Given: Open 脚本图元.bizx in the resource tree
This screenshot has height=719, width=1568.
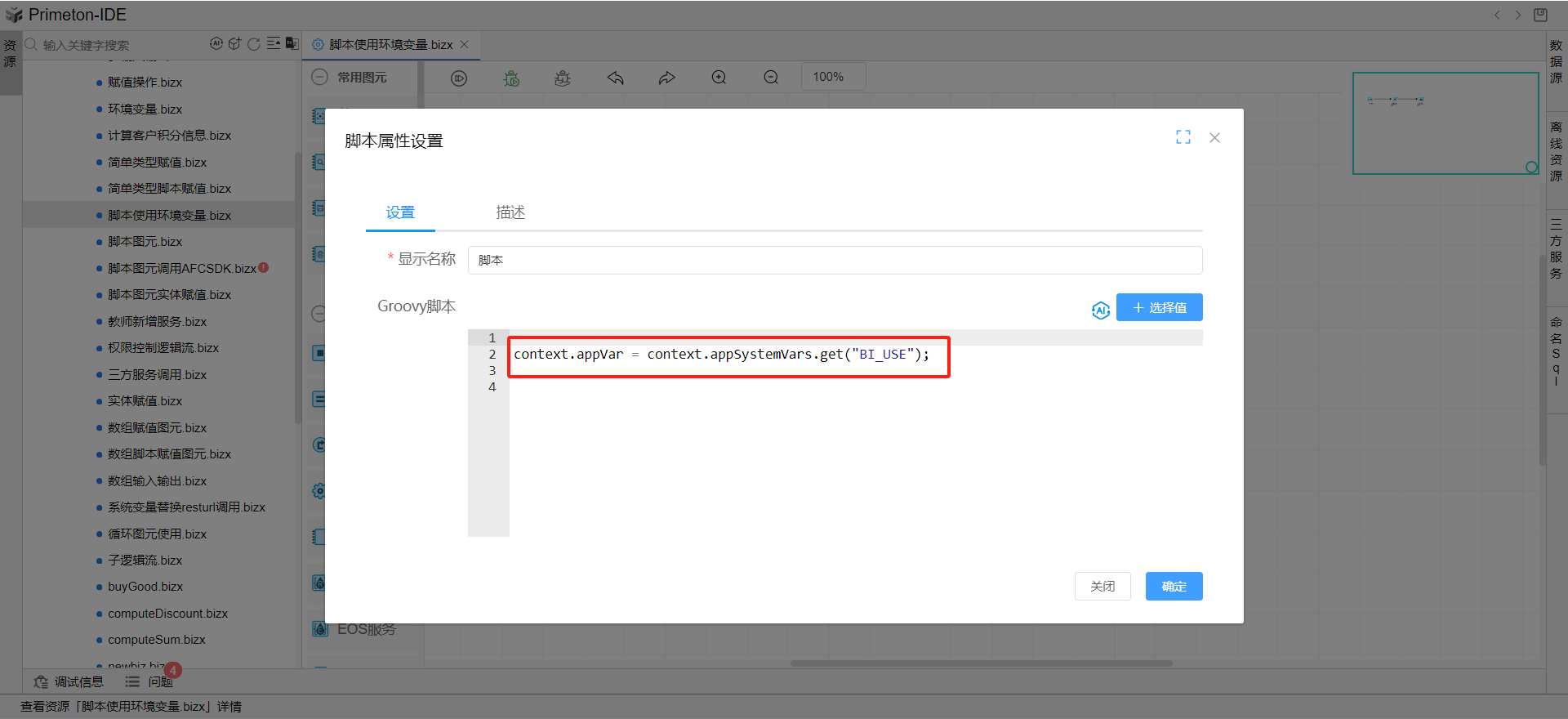Looking at the screenshot, I should 145,242.
